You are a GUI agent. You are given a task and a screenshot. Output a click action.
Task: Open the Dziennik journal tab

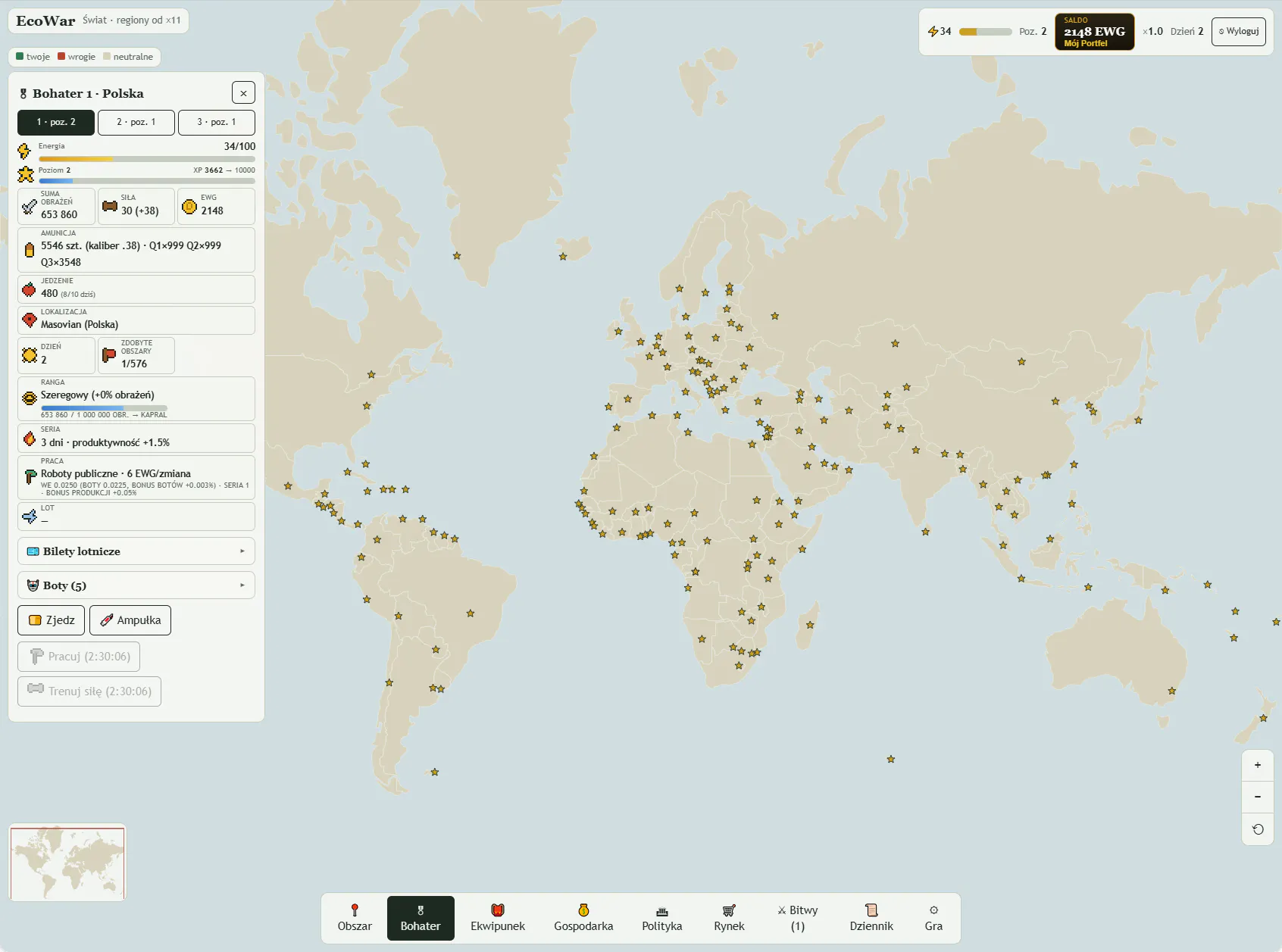coord(871,918)
